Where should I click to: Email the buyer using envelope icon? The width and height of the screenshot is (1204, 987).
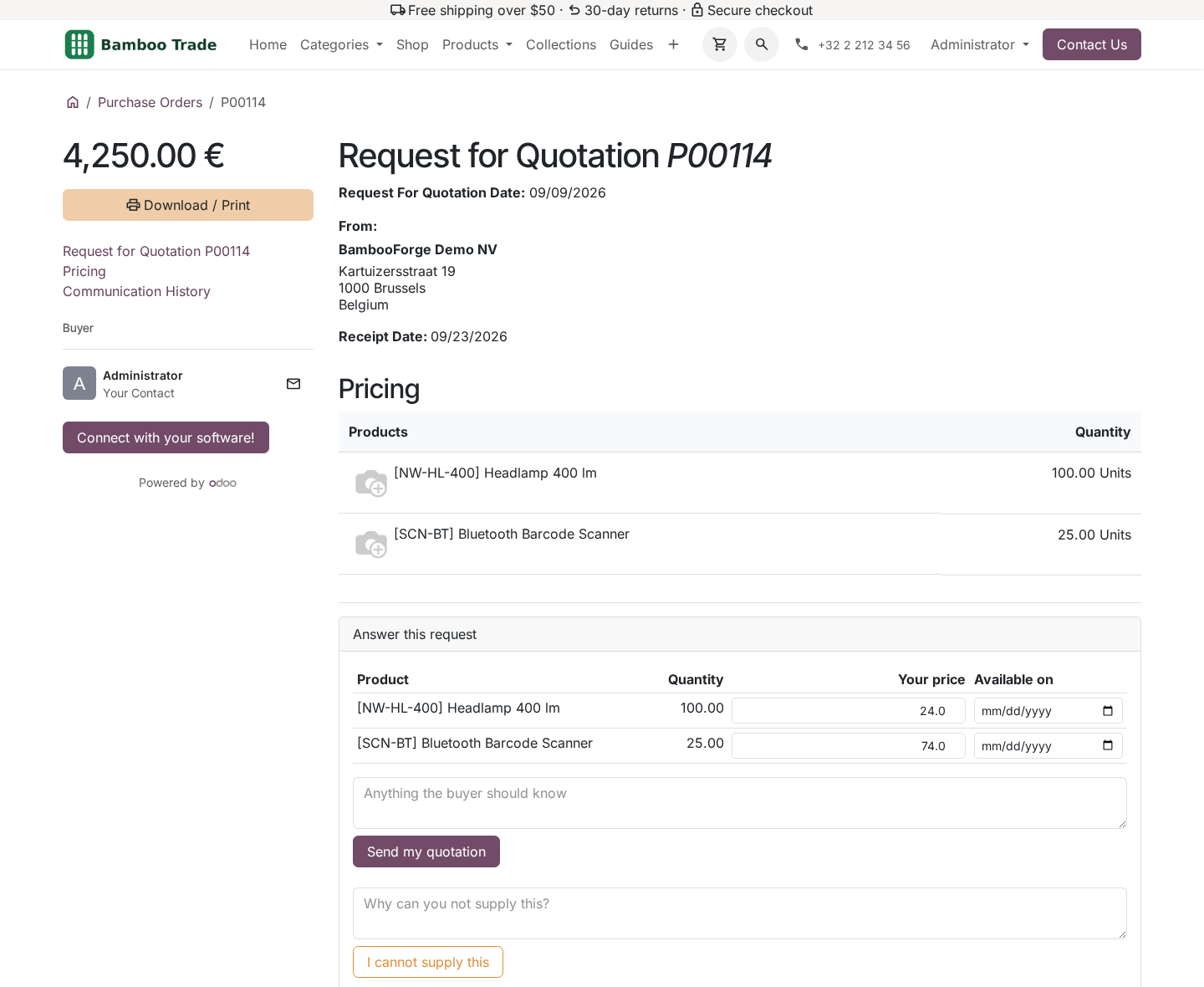(293, 384)
